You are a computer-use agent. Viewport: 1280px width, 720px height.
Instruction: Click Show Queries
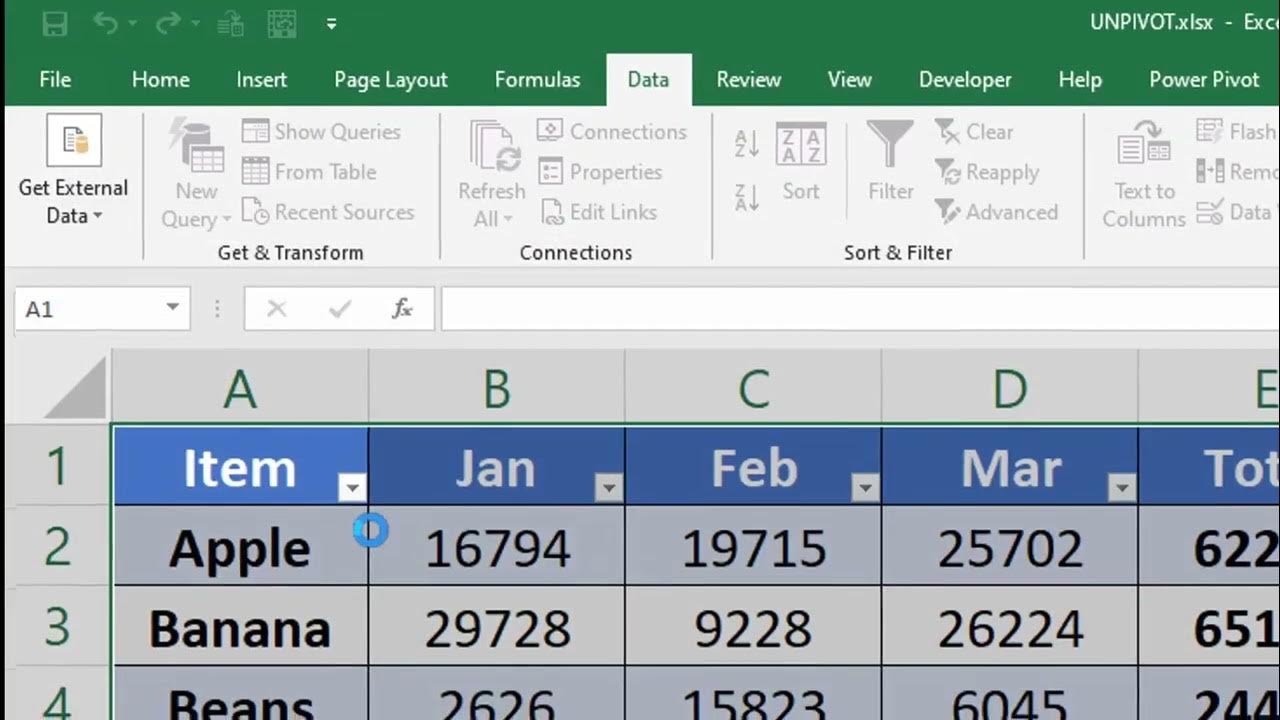tap(322, 132)
